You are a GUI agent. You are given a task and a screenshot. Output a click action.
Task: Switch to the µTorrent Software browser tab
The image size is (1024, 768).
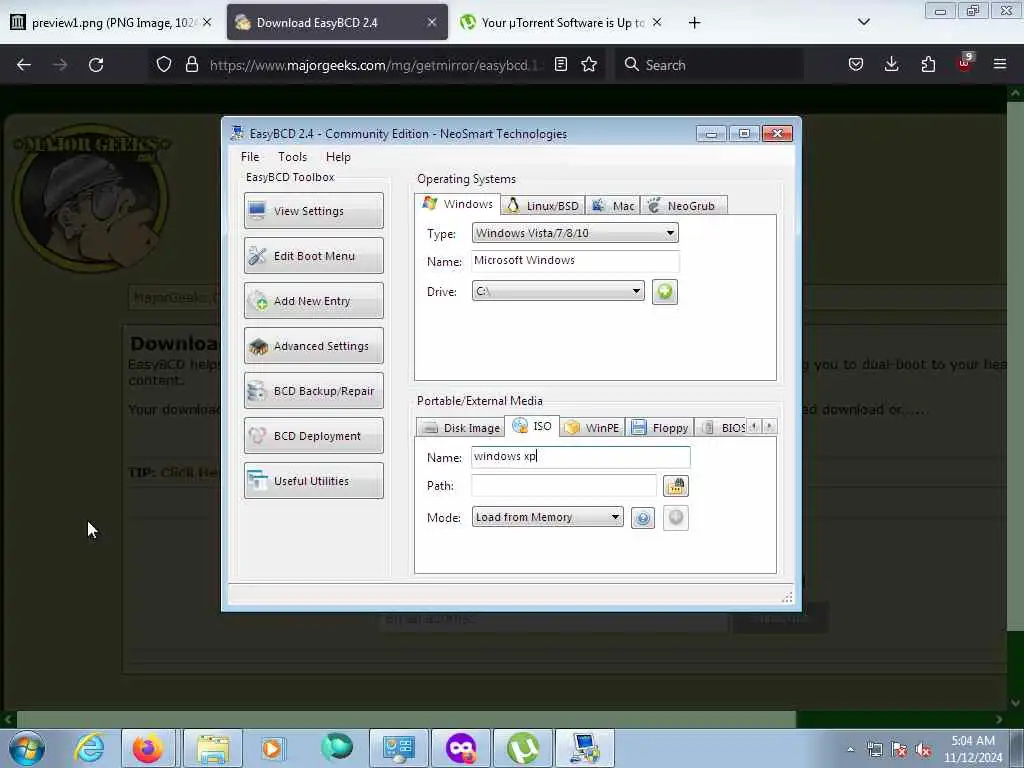[x=562, y=23]
